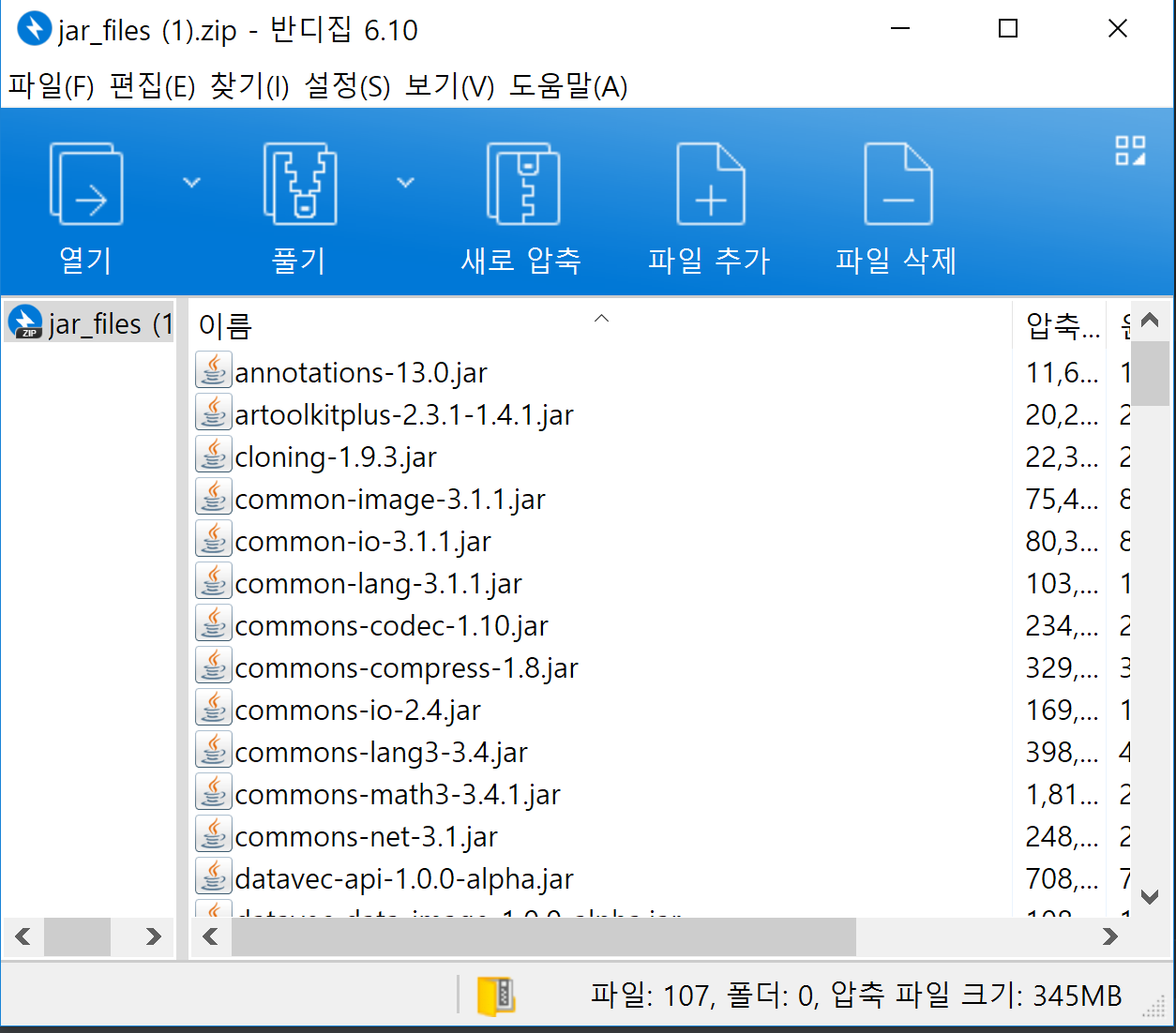
Task: Sort files by clicking 이름 column header
Action: tap(223, 323)
